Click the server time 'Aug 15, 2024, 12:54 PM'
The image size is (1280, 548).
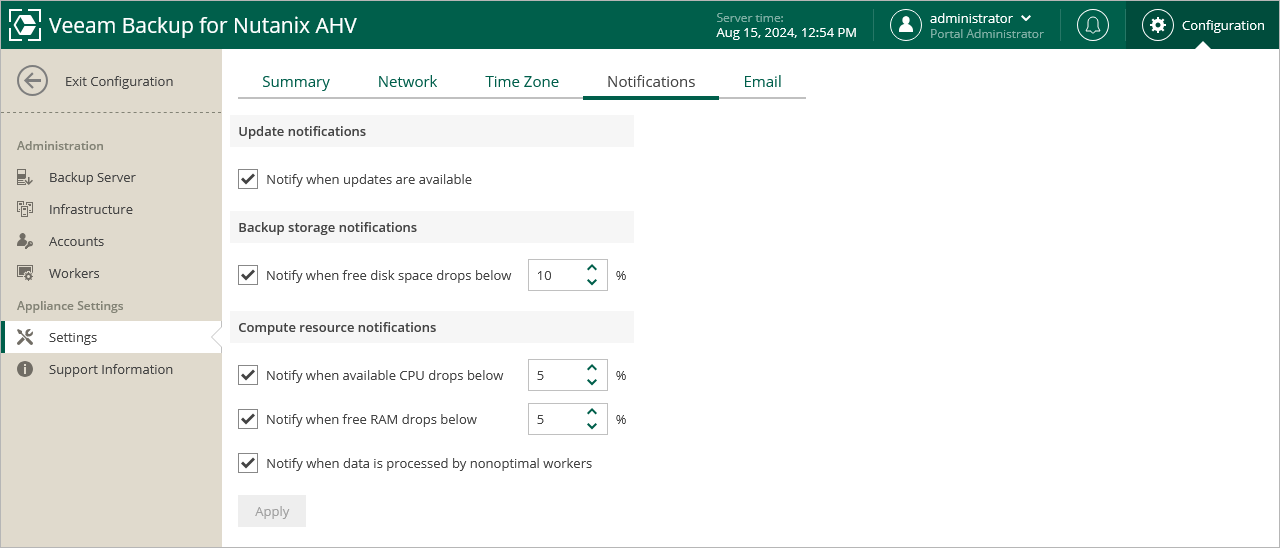786,33
